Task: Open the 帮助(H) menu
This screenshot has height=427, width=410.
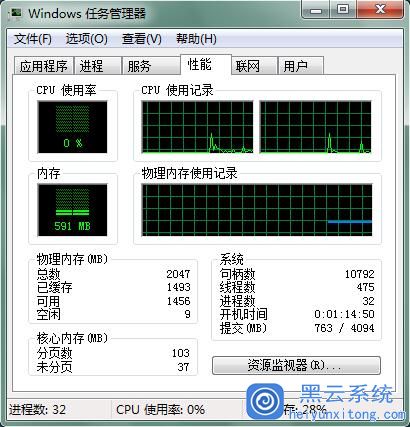Action: pyautogui.click(x=196, y=39)
